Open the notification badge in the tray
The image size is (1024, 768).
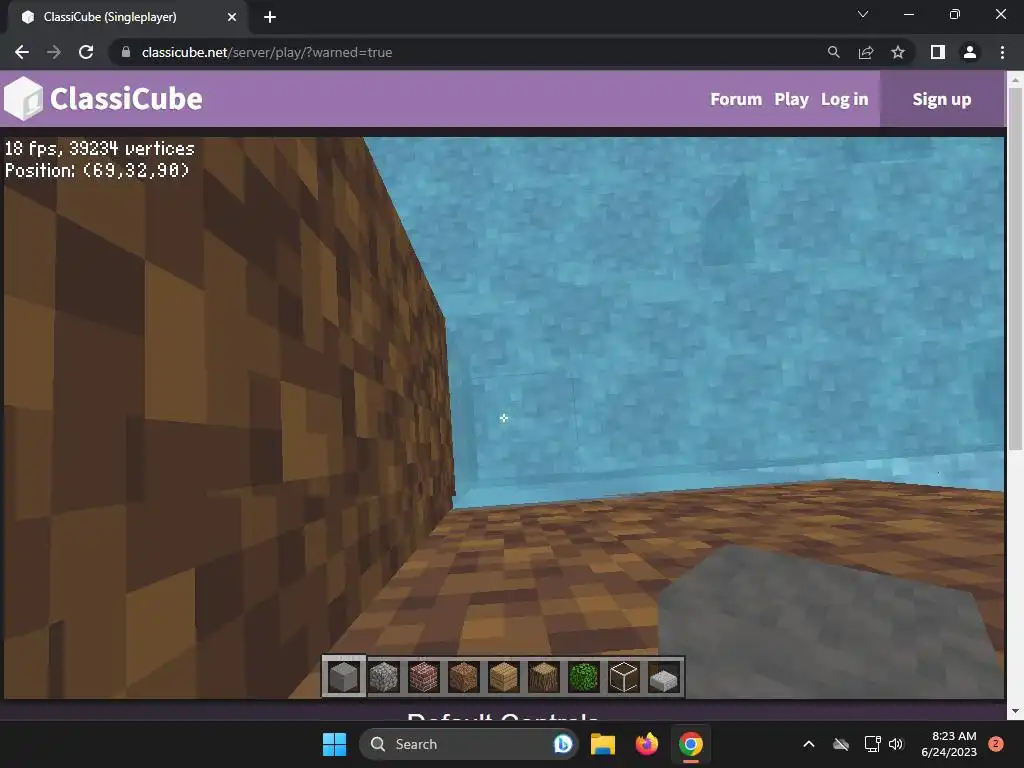pyautogui.click(x=996, y=744)
